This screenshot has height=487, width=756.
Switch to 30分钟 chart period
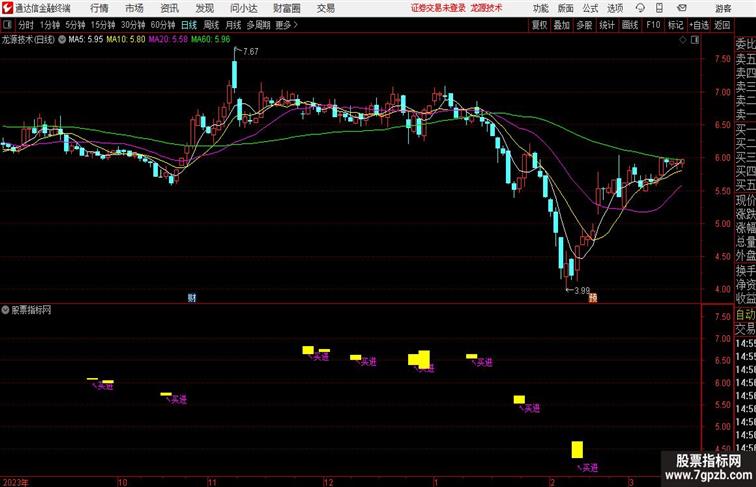pos(133,25)
